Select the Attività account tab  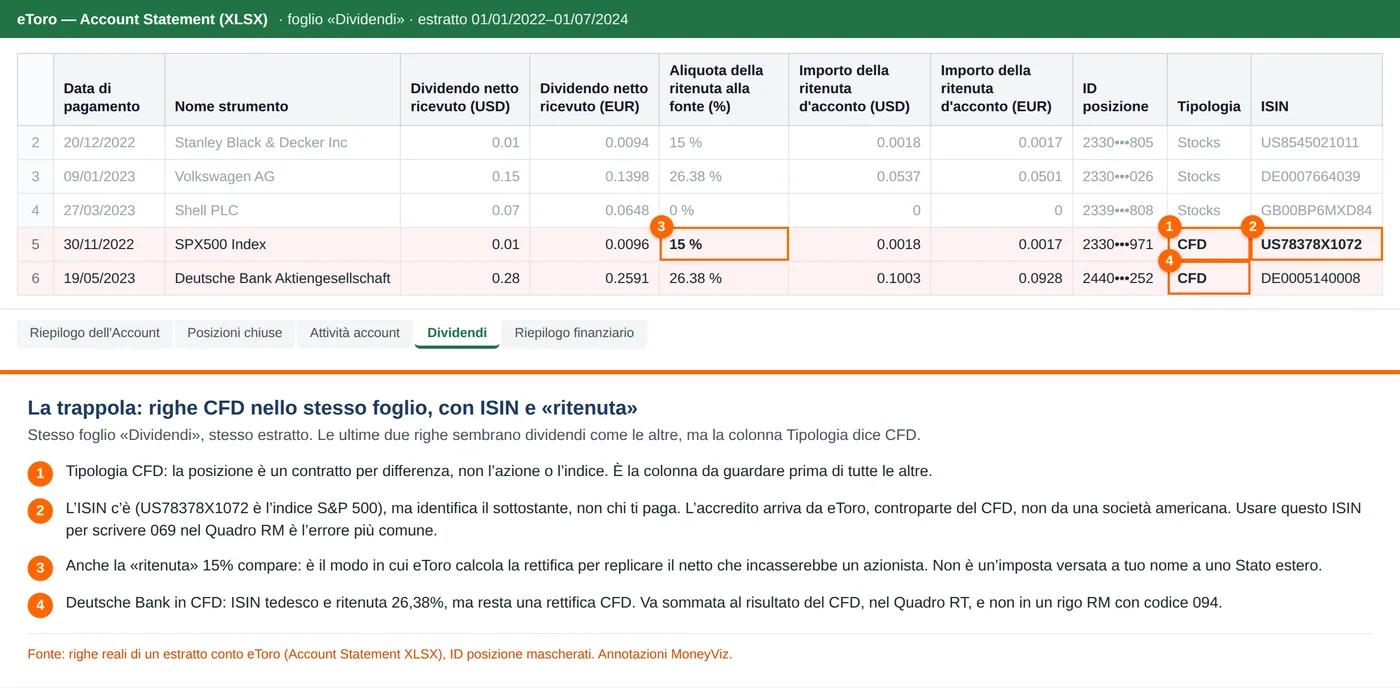click(x=355, y=333)
